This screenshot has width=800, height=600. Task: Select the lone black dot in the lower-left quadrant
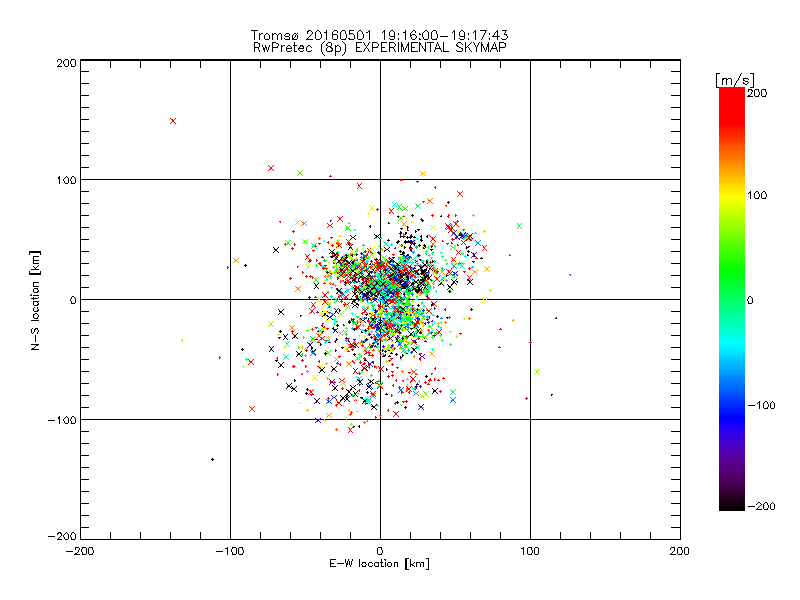click(x=212, y=460)
